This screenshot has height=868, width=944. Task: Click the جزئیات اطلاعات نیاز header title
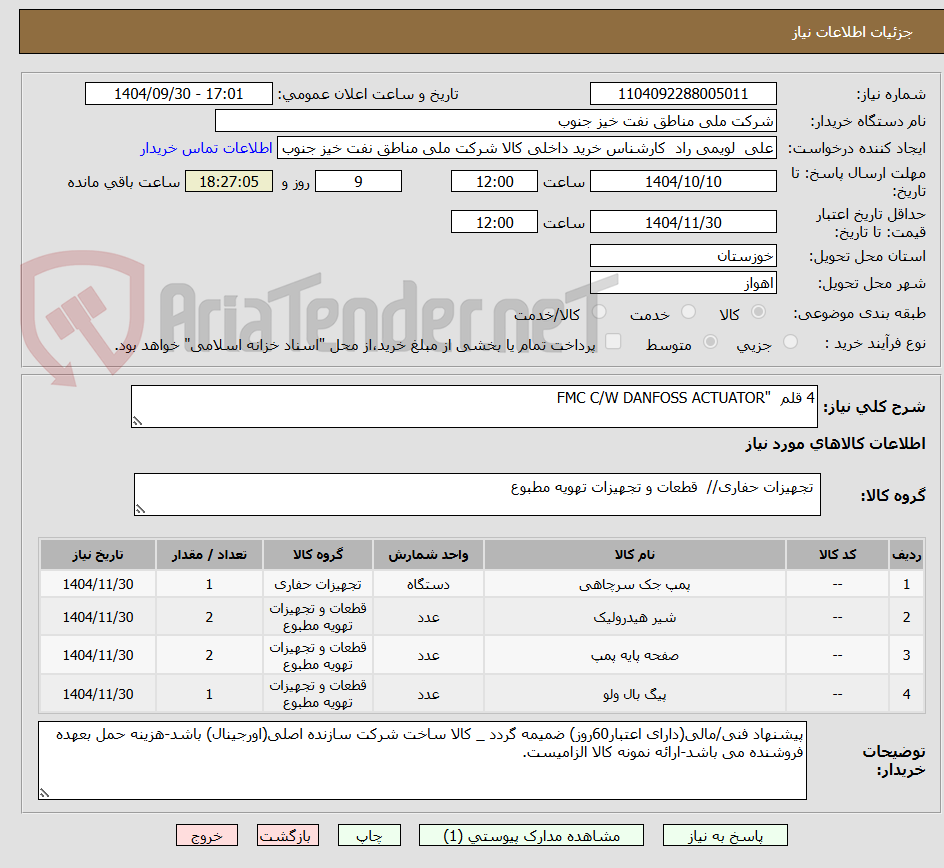click(x=852, y=32)
